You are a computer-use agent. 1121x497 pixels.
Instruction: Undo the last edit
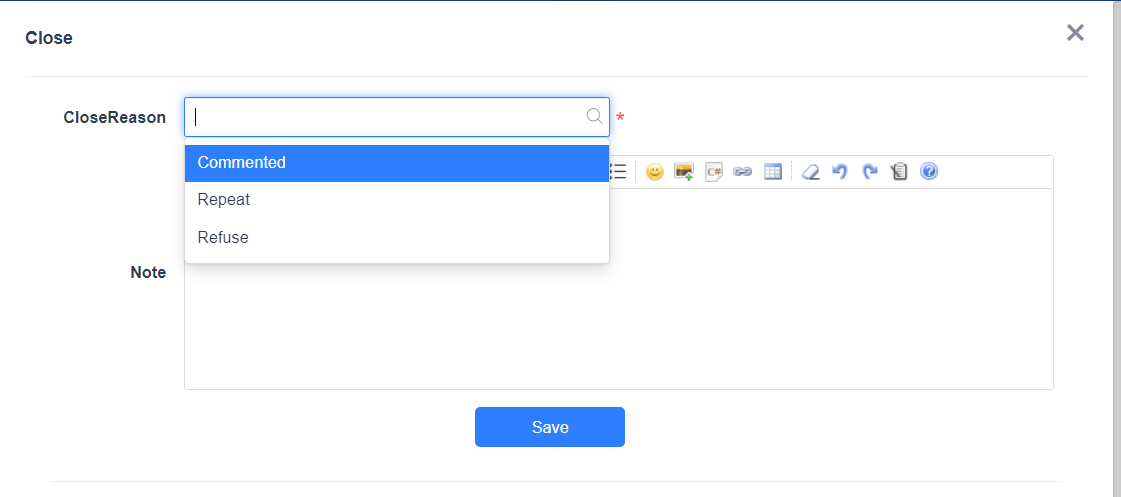[840, 172]
